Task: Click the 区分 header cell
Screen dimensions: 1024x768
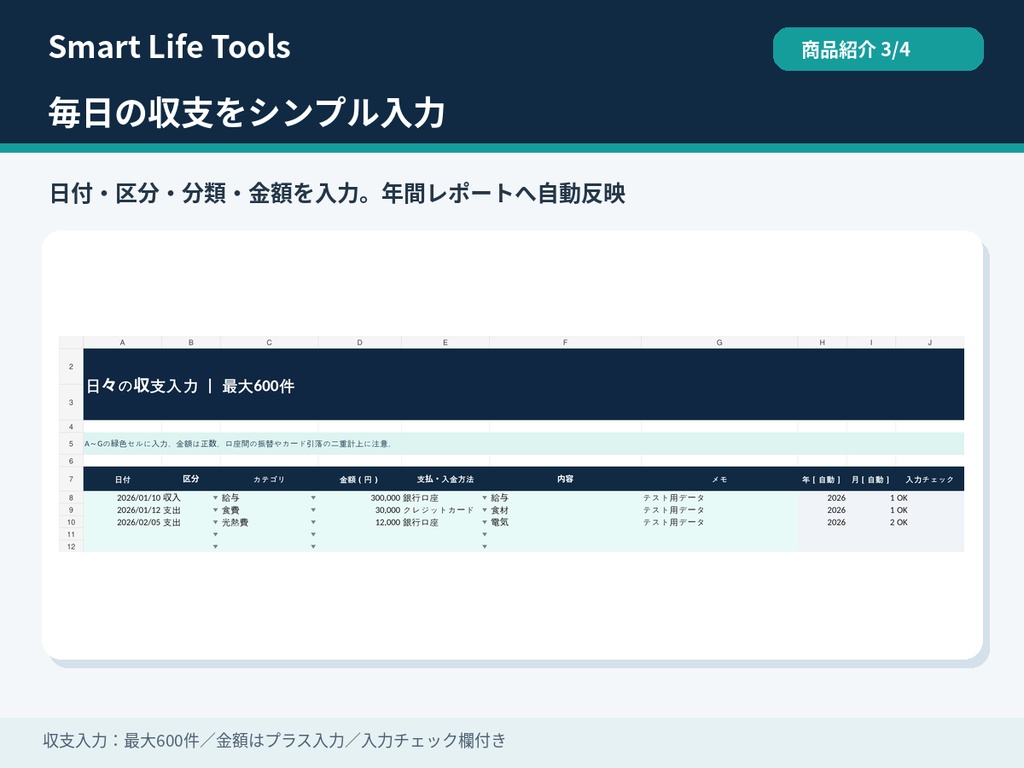Action: coord(191,479)
